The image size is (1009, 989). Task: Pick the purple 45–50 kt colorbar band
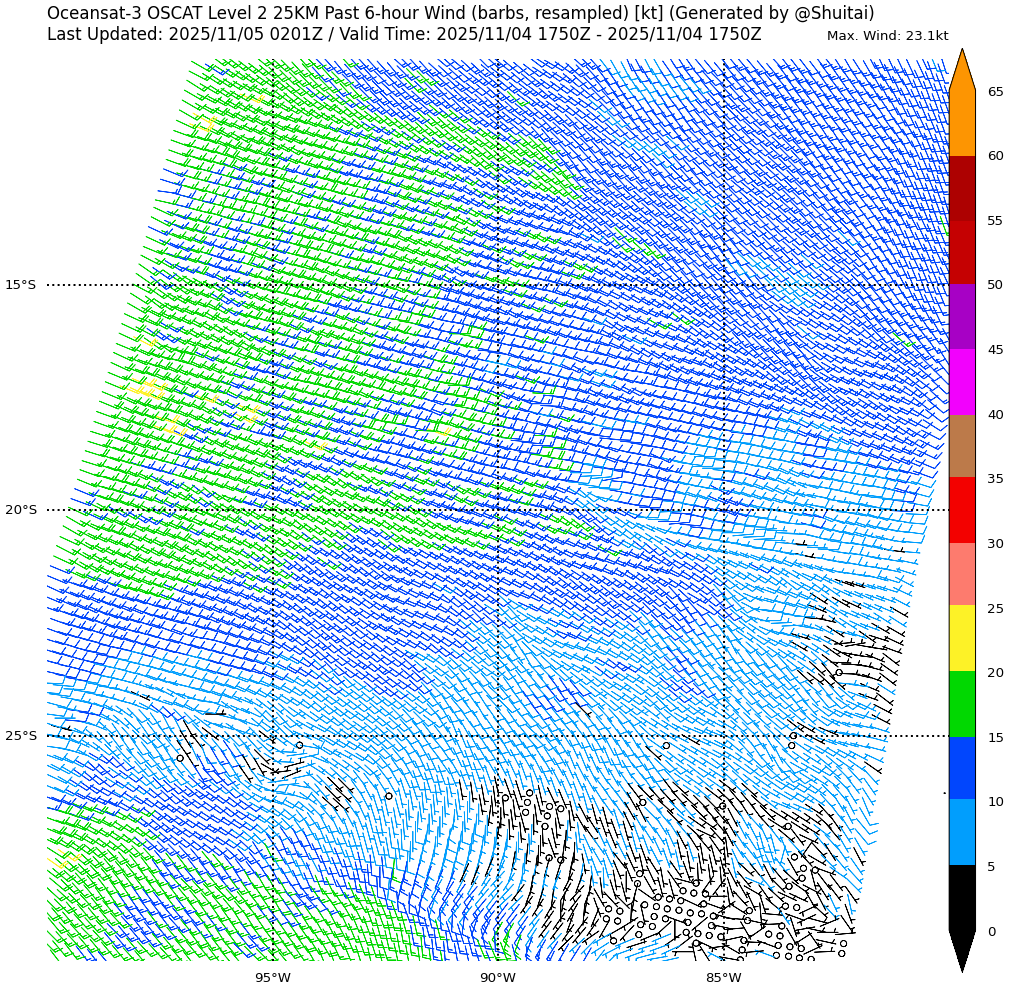[x=962, y=317]
